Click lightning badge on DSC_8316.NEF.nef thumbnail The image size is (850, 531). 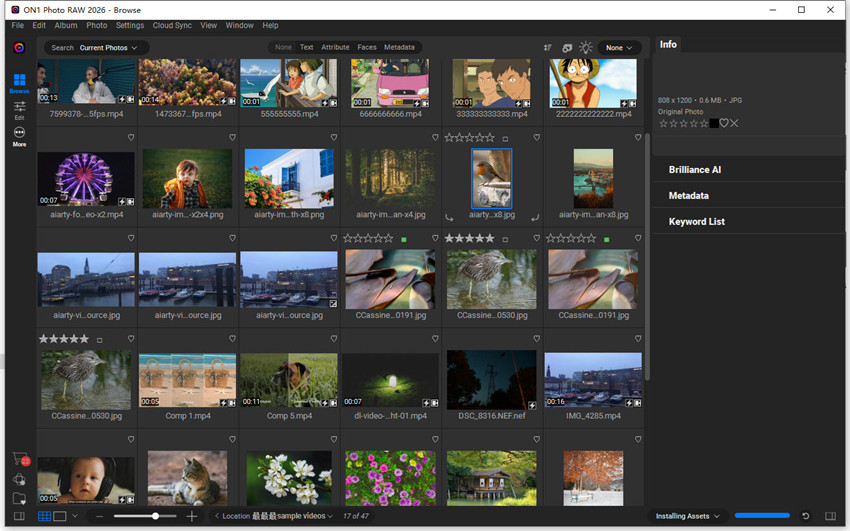click(532, 405)
